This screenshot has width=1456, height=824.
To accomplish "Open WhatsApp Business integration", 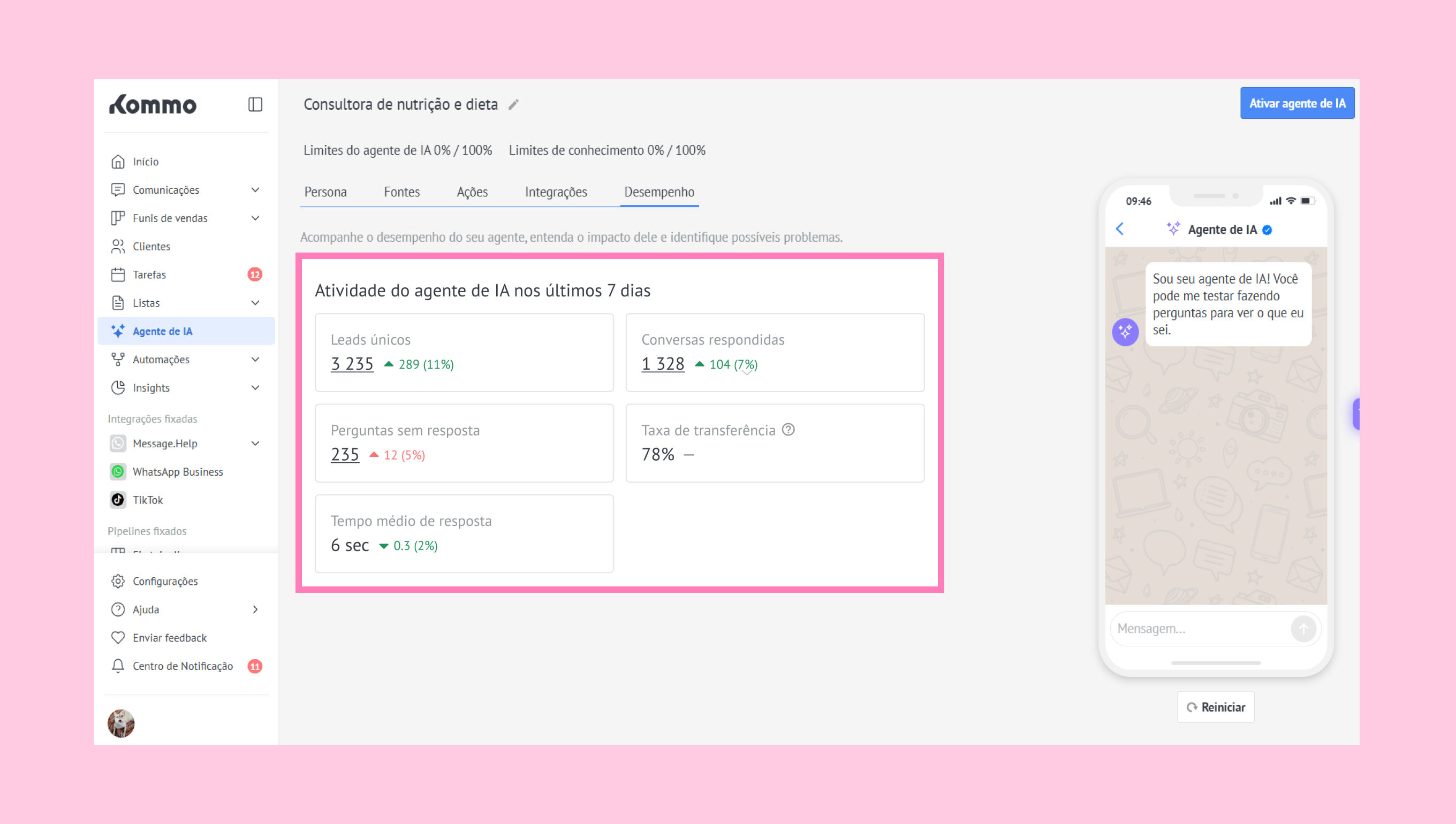I will tap(177, 471).
